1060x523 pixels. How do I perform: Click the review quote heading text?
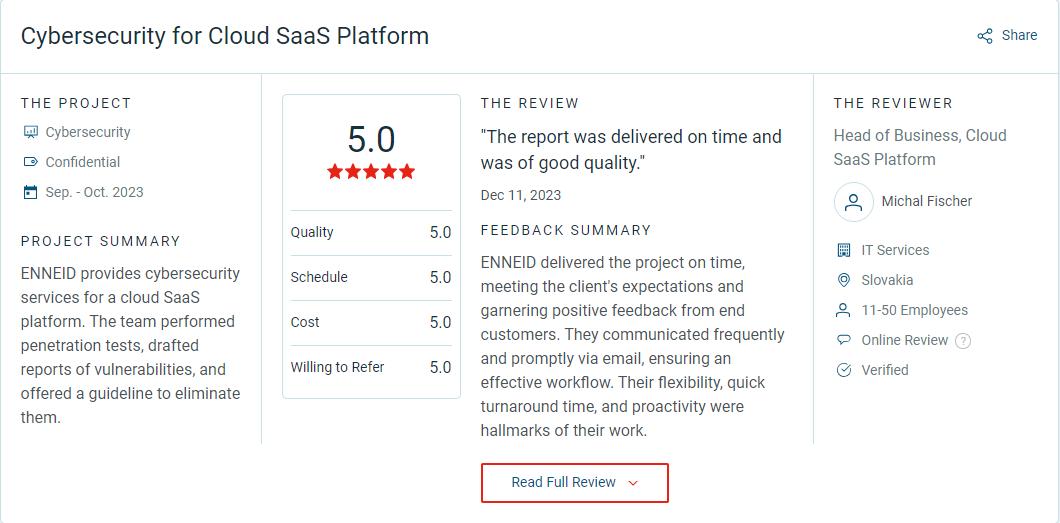point(631,149)
